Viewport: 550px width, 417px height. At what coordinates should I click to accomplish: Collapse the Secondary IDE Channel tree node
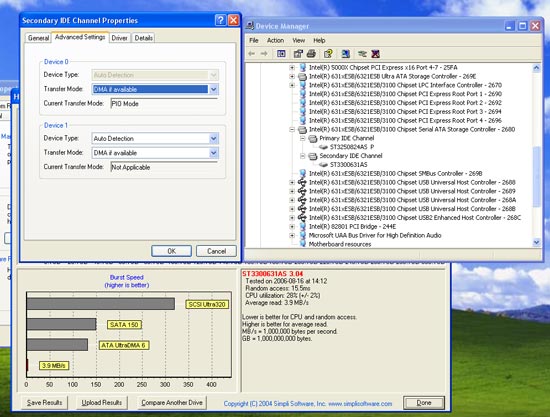302,156
